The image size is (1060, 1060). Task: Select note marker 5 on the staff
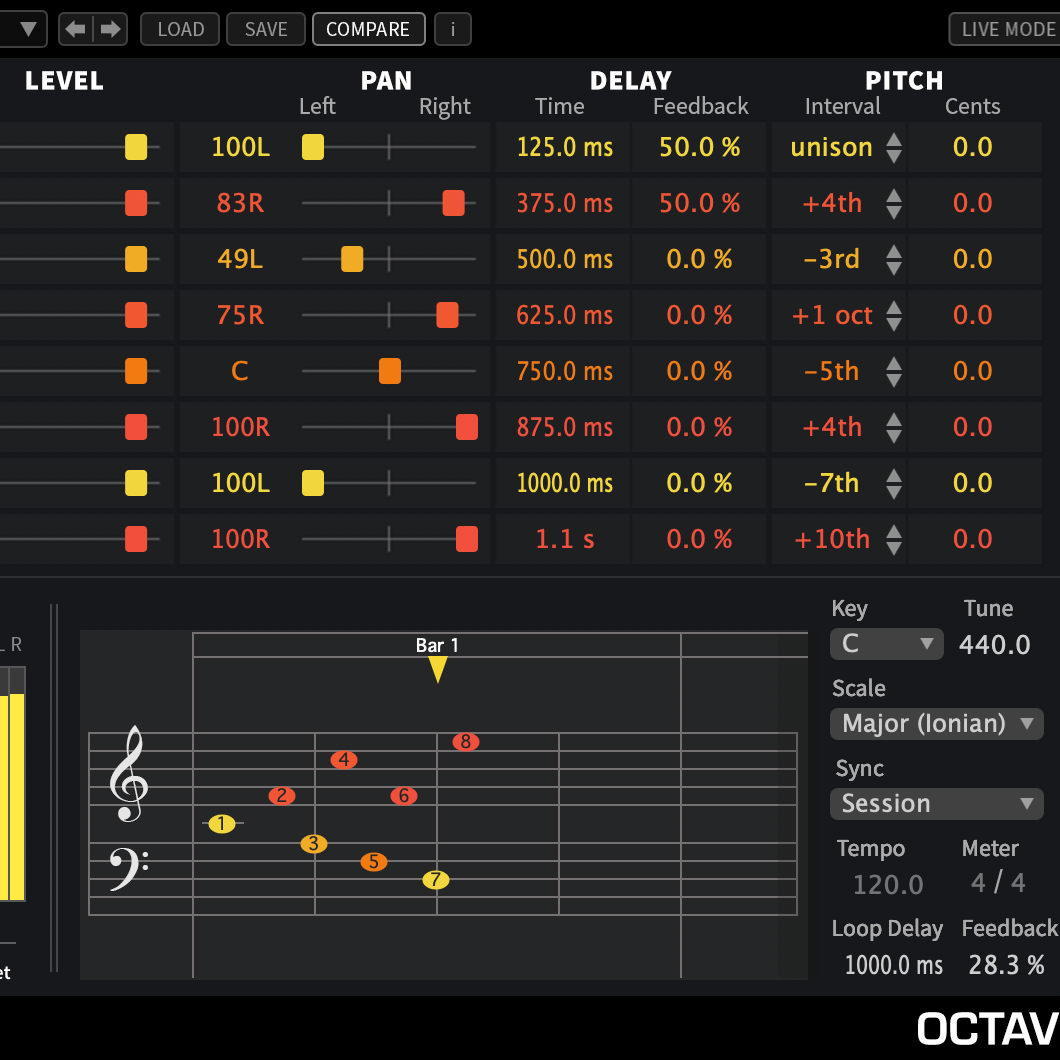[374, 861]
